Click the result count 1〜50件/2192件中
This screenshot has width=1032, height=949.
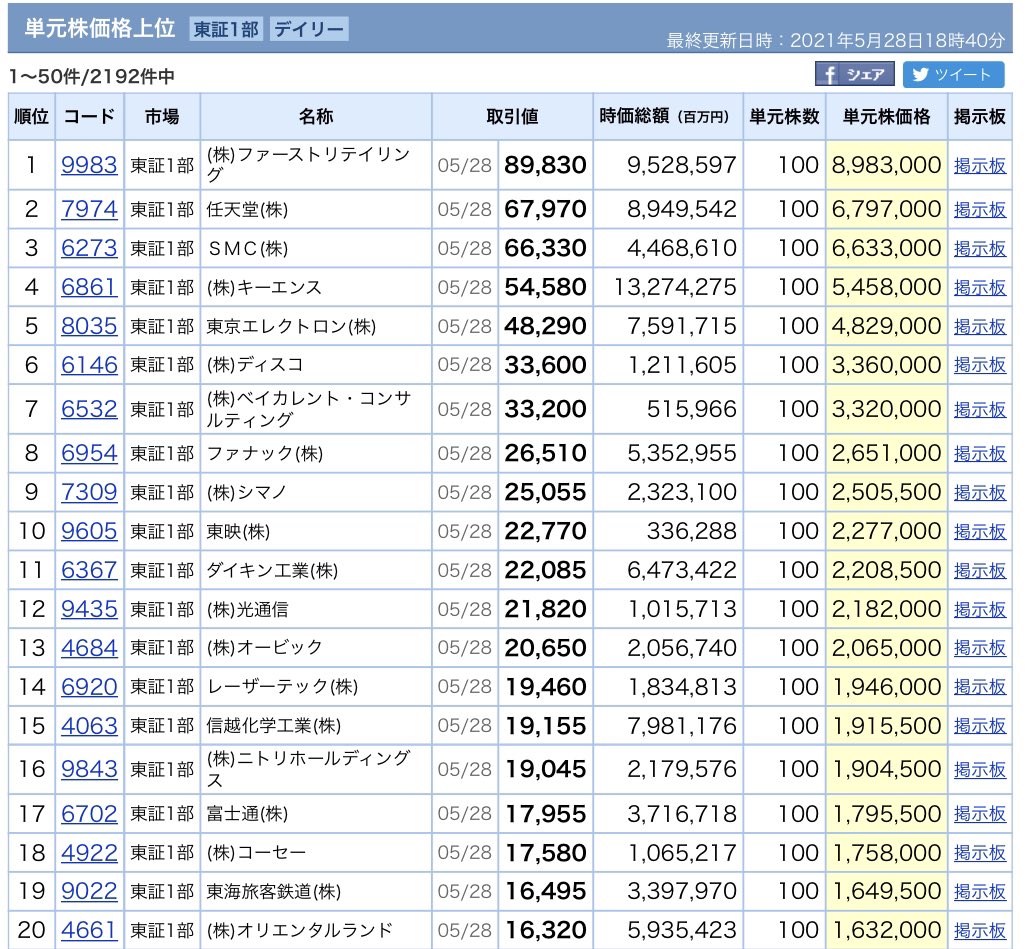click(x=92, y=76)
